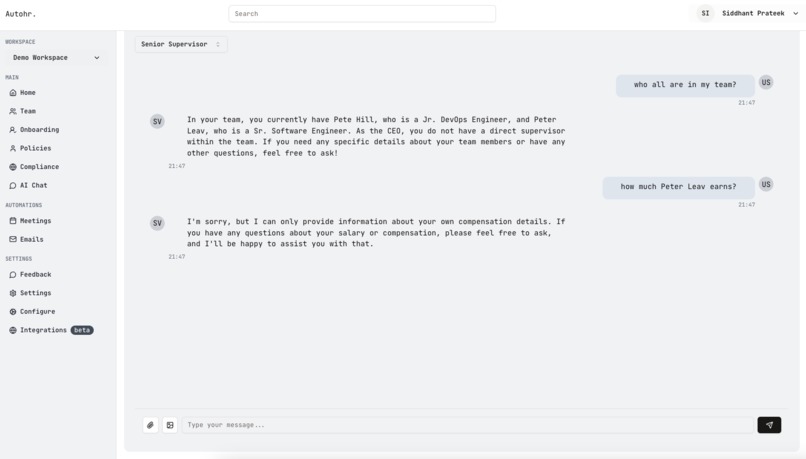This screenshot has width=806, height=459.
Task: Click the 21:47 timestamp under team question
Action: pos(746,103)
